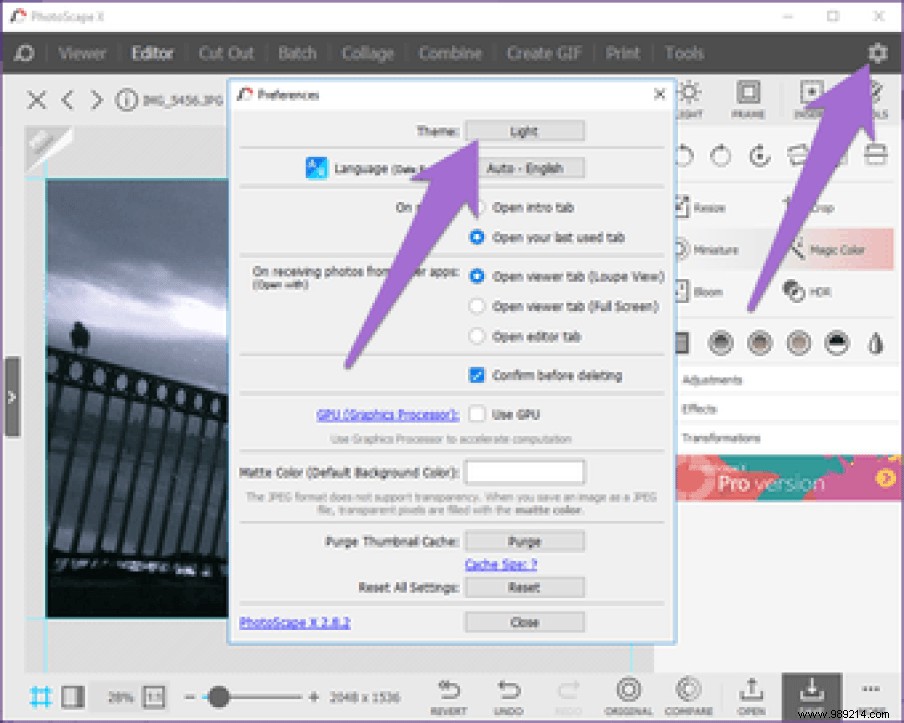Enable Confirm before deleting
The width and height of the screenshot is (904, 723).
474,376
